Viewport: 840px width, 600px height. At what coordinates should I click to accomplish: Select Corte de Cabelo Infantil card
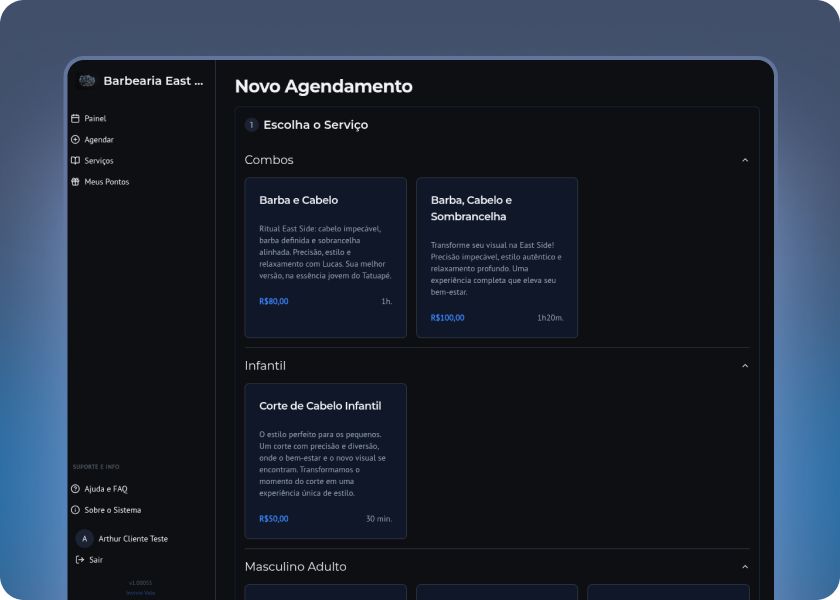click(326, 461)
